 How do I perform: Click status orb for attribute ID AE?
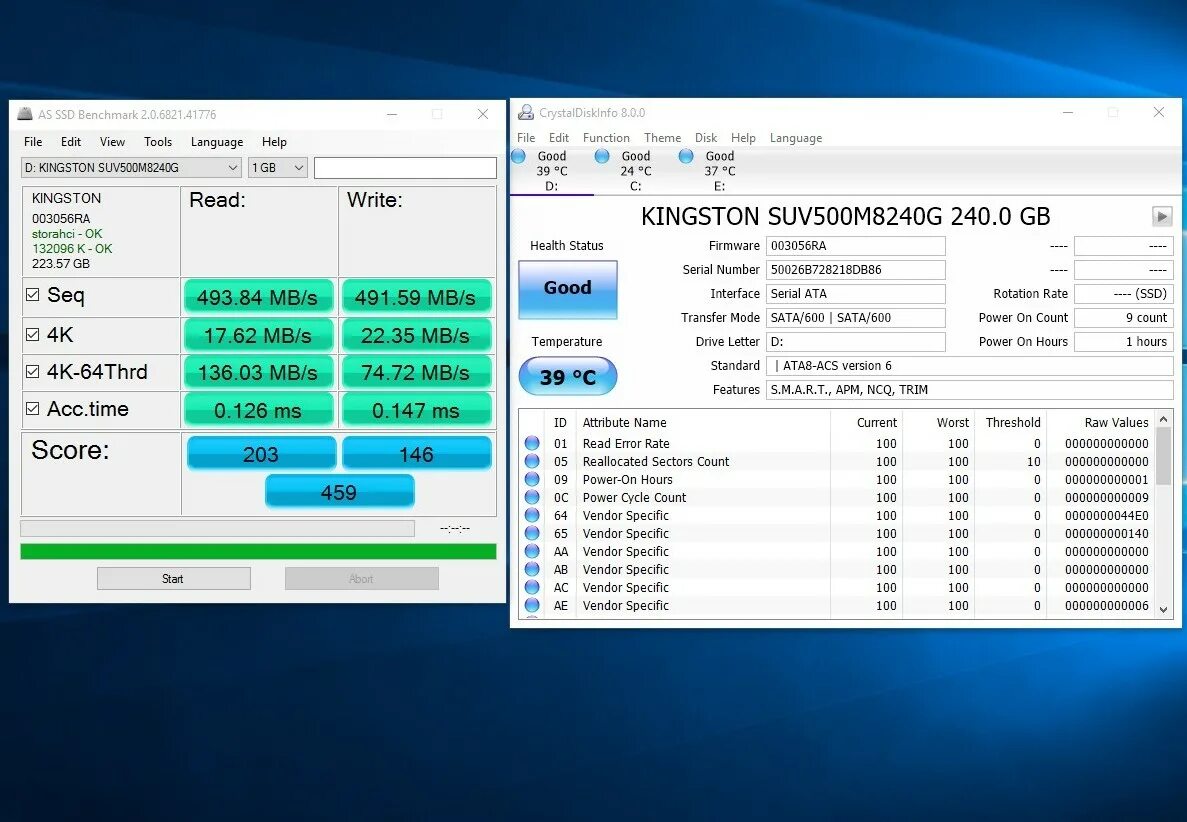[x=532, y=606]
